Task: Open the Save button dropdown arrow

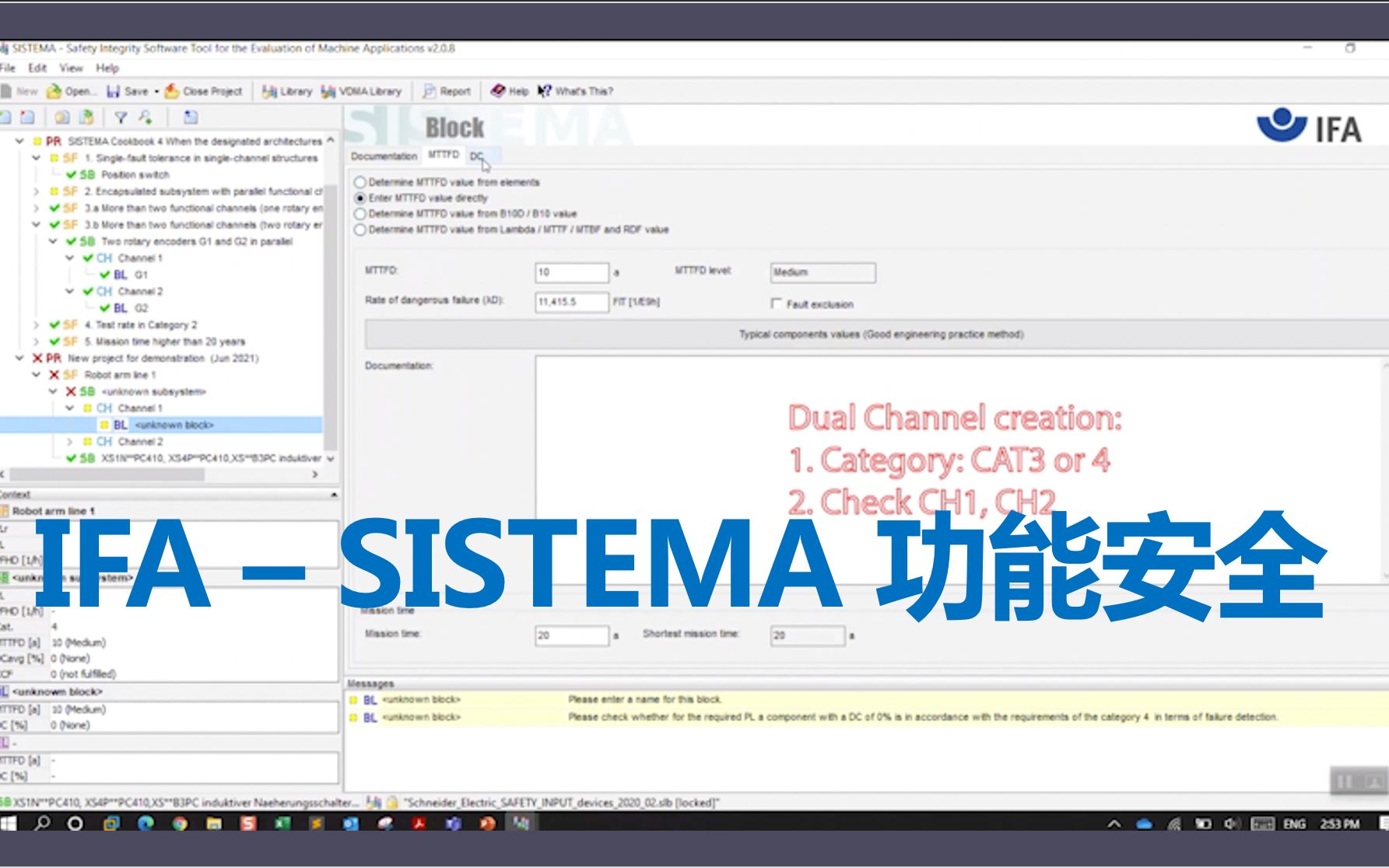Action: pyautogui.click(x=156, y=92)
